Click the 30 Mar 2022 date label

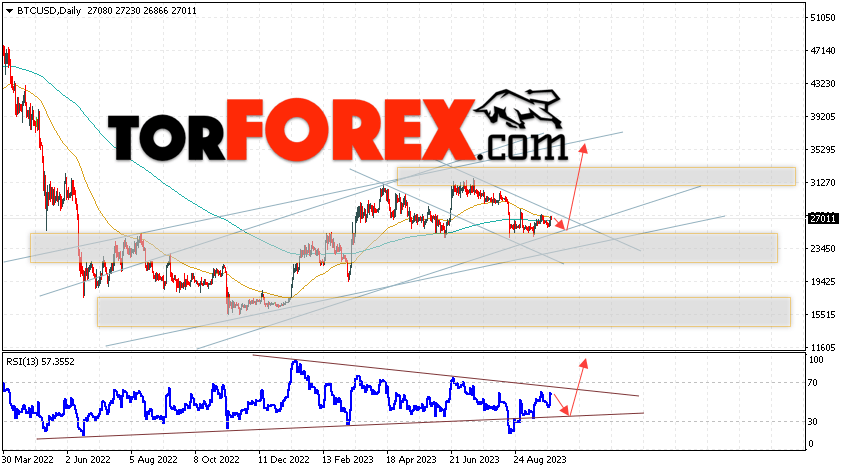pos(28,460)
